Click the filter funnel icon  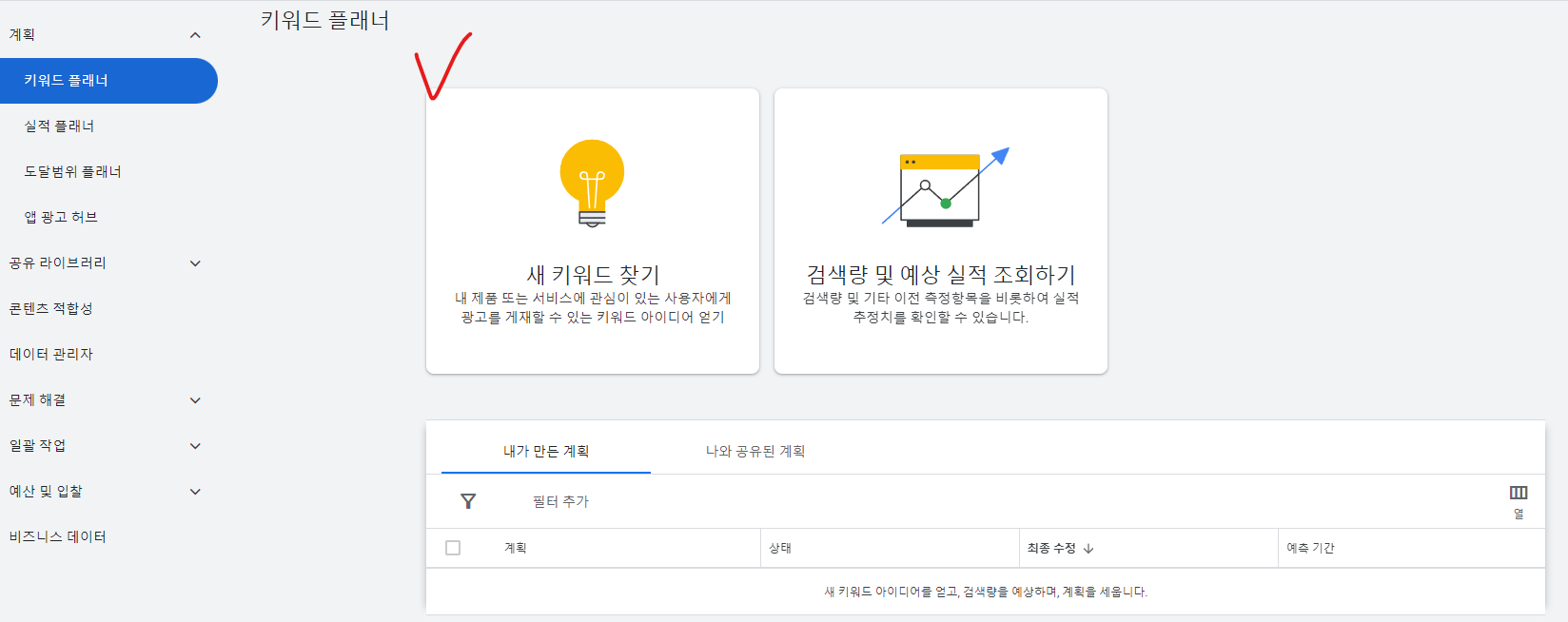tap(468, 501)
